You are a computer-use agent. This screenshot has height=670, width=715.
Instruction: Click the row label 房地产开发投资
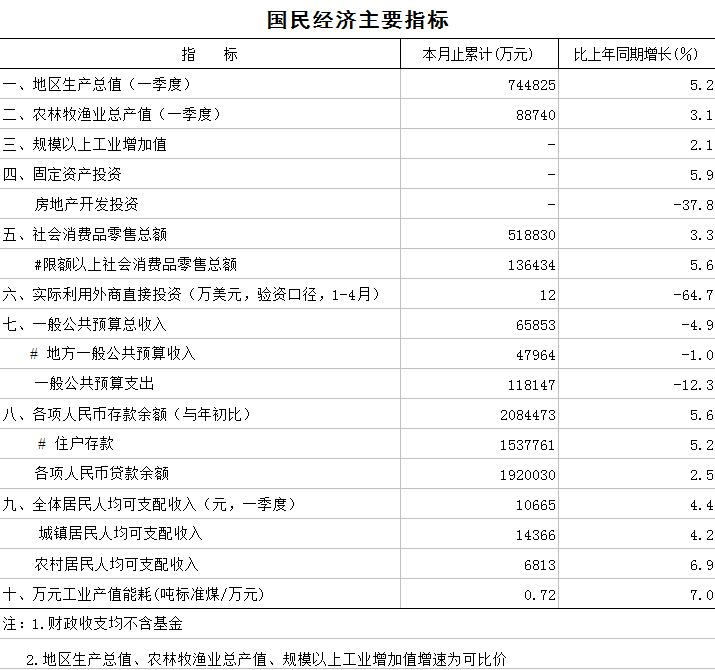86,204
